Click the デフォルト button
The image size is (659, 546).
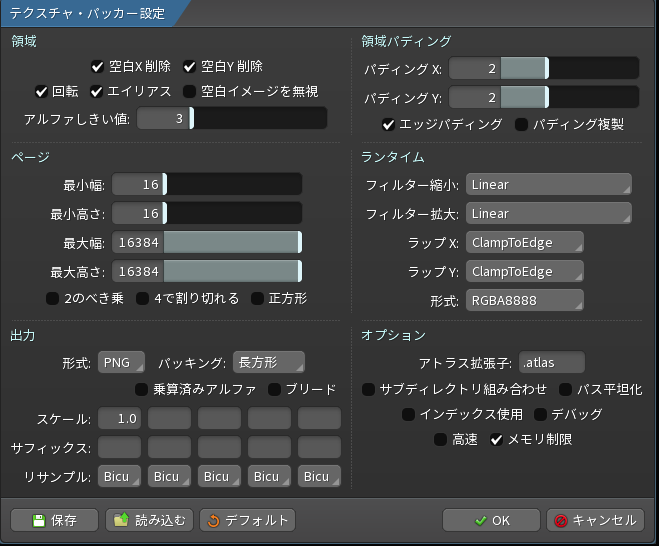tap(248, 520)
